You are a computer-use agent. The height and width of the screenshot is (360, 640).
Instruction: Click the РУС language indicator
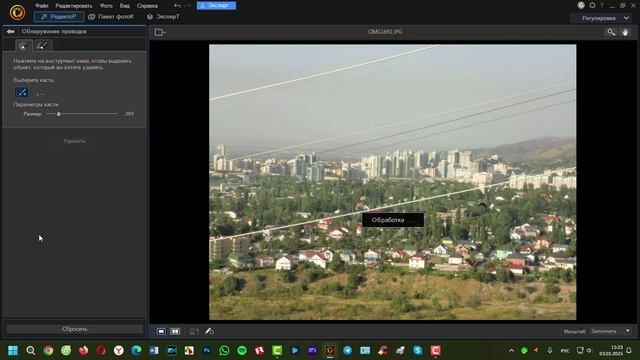tap(565, 351)
